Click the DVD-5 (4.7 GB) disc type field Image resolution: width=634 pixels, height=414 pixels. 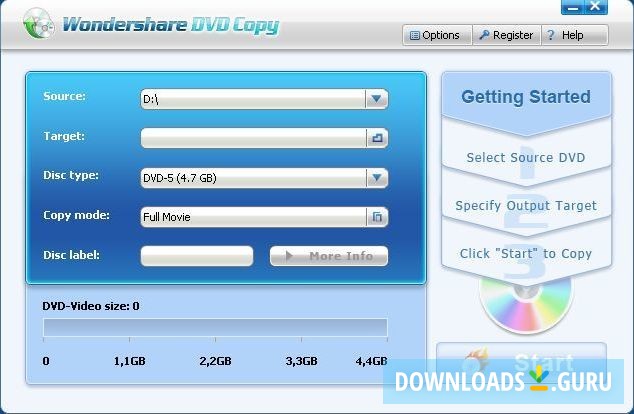(253, 178)
